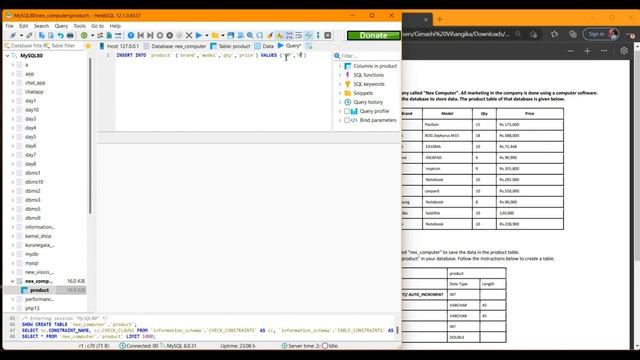640x360 pixels.
Task: Click the Print icon in the toolbar
Action: point(70,36)
